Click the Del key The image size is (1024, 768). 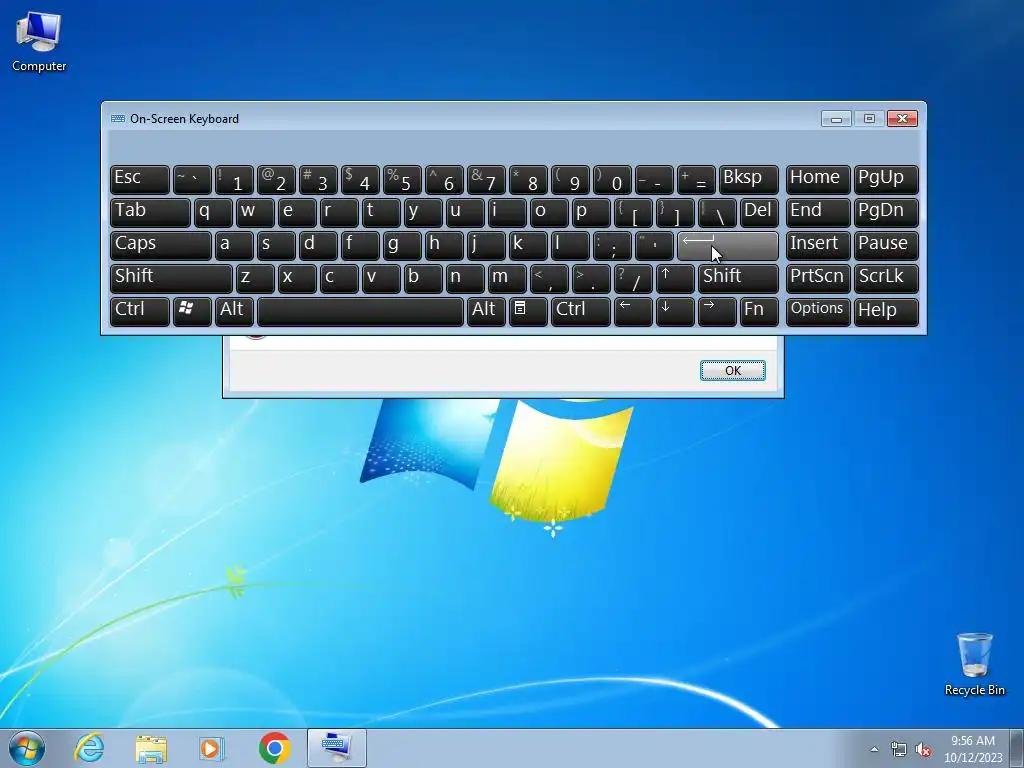point(759,212)
